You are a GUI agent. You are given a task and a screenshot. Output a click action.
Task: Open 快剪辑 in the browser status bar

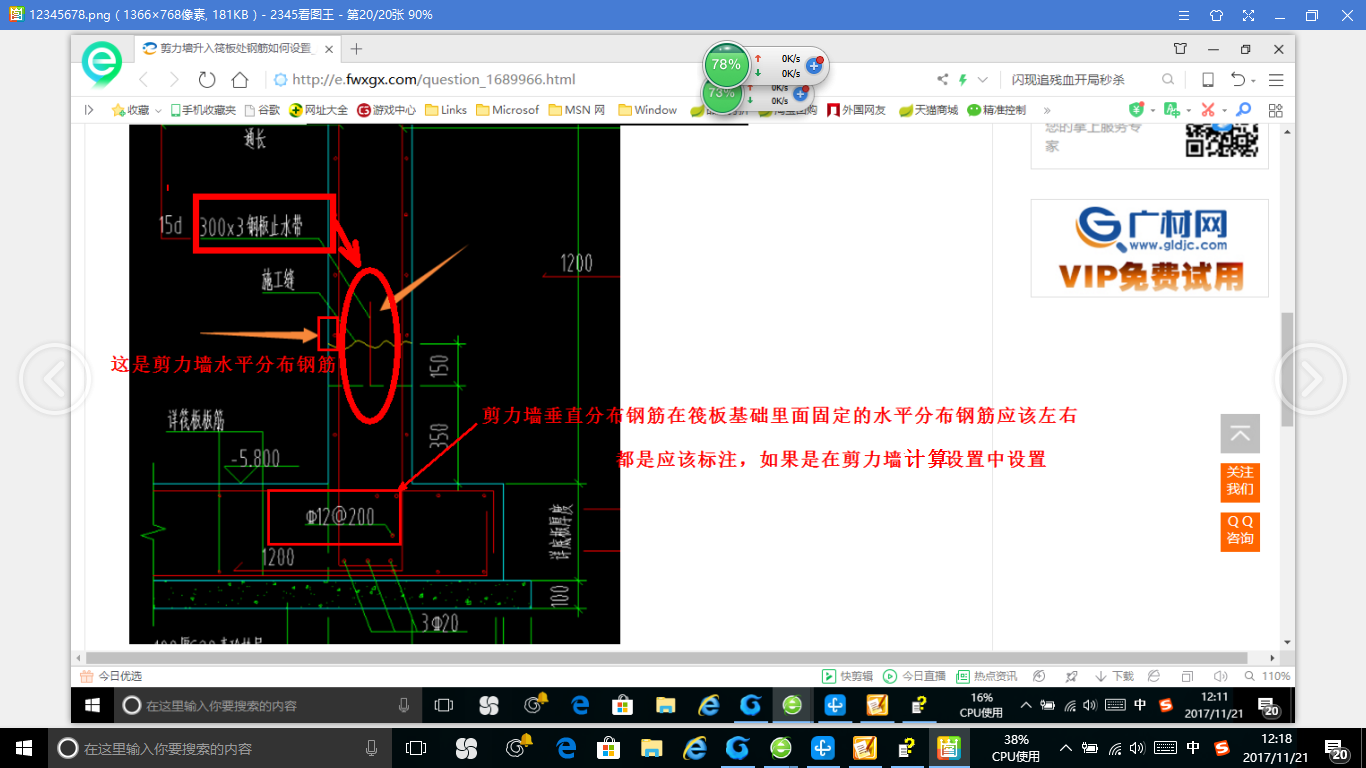[x=847, y=676]
